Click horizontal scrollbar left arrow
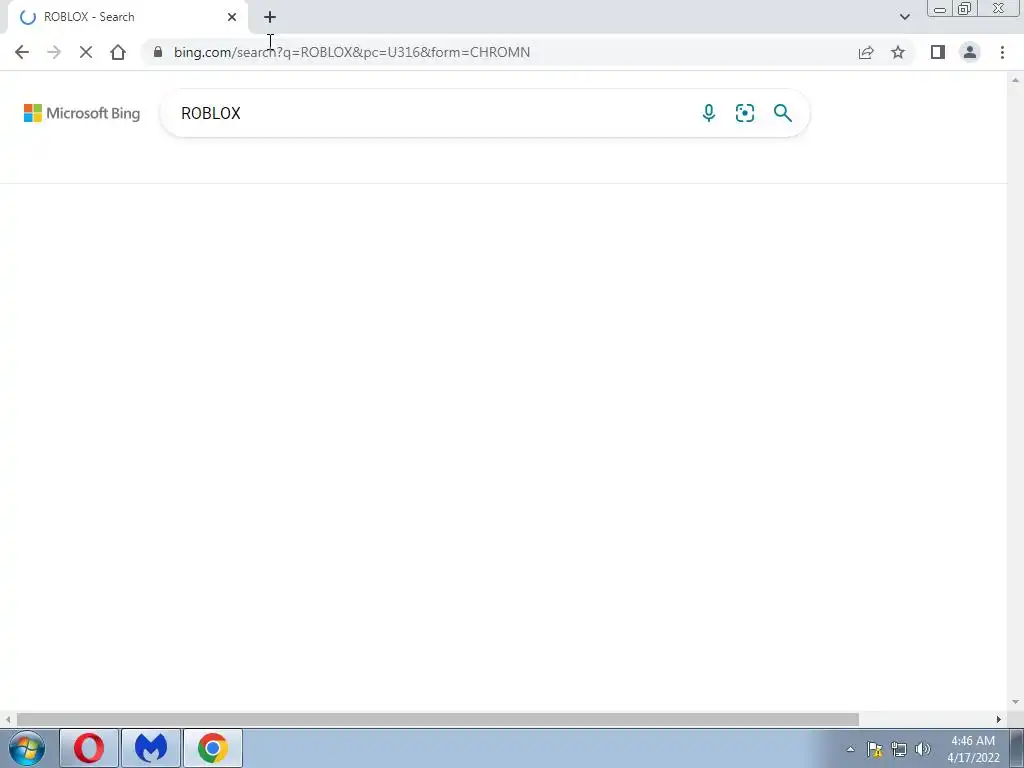 click(x=8, y=719)
